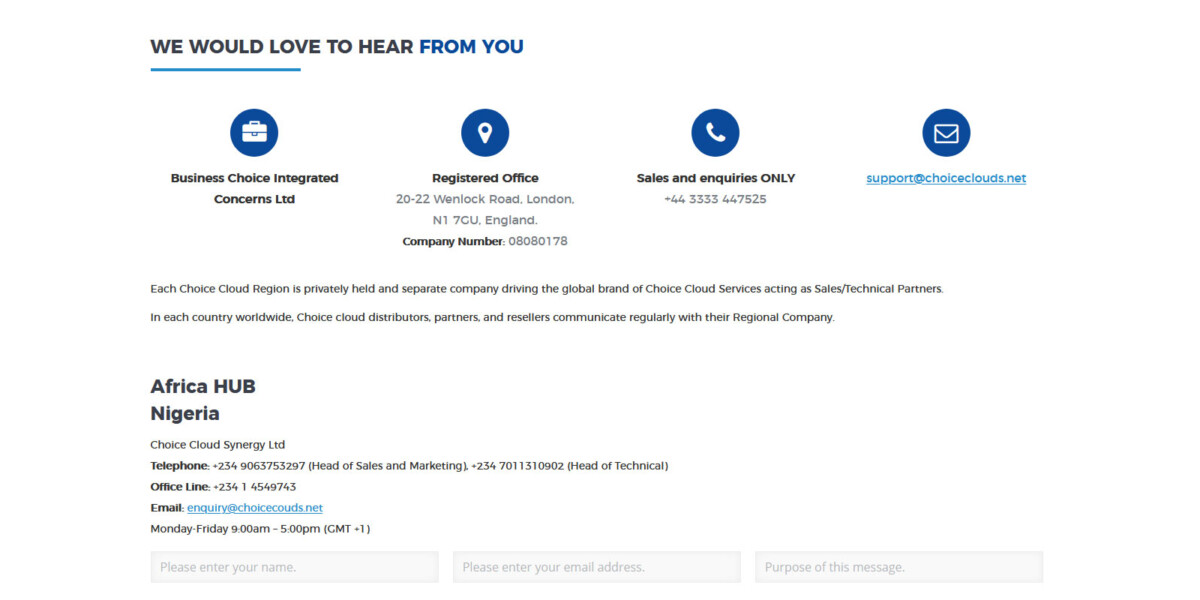Focus the name input field
The width and height of the screenshot is (1200, 600).
pyautogui.click(x=294, y=567)
